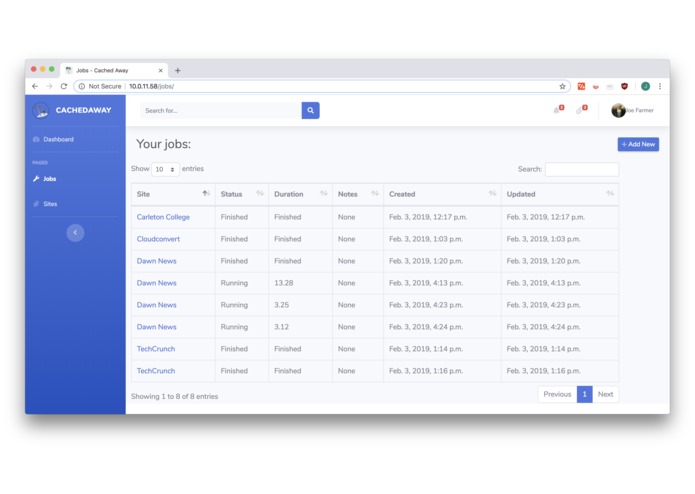Open the Cloudconvert job link

pyautogui.click(x=158, y=239)
